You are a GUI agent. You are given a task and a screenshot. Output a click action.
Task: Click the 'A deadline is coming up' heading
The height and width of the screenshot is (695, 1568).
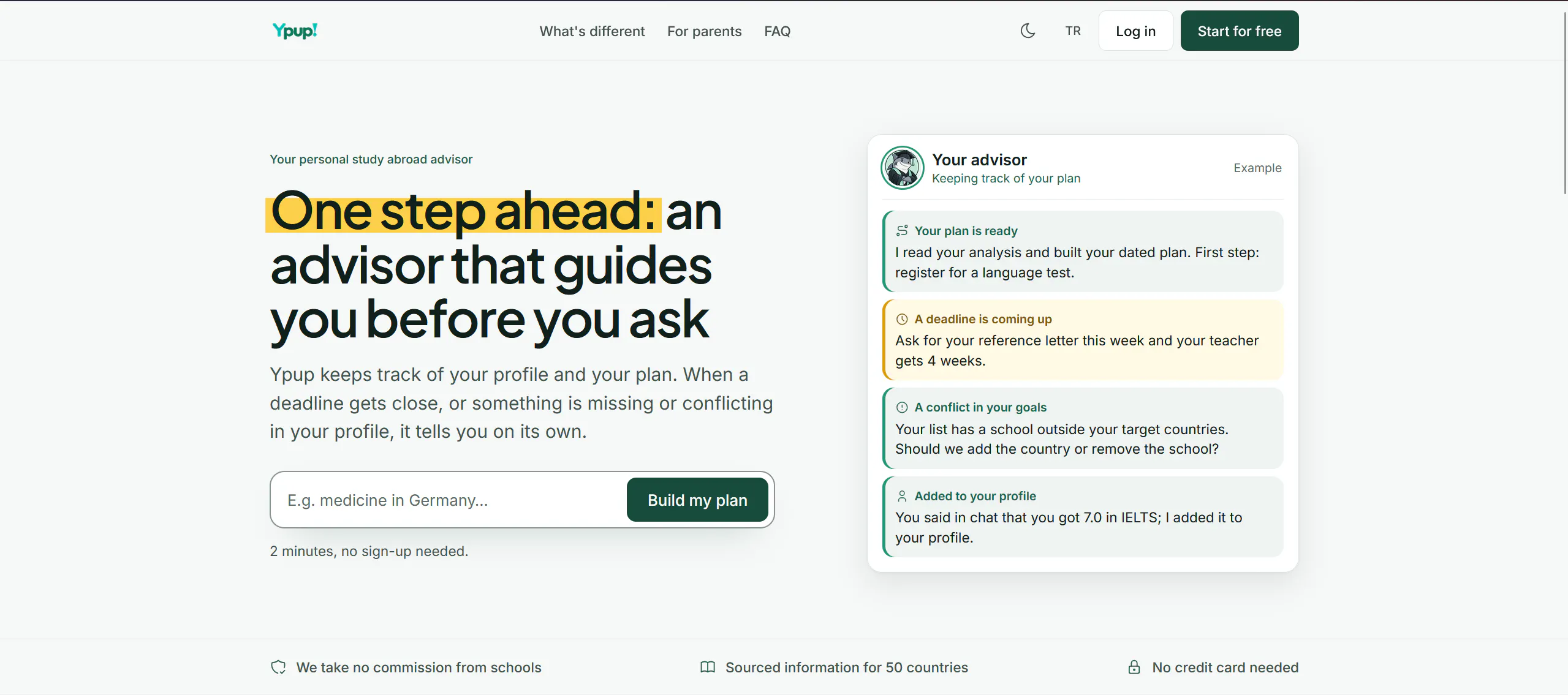pos(983,319)
